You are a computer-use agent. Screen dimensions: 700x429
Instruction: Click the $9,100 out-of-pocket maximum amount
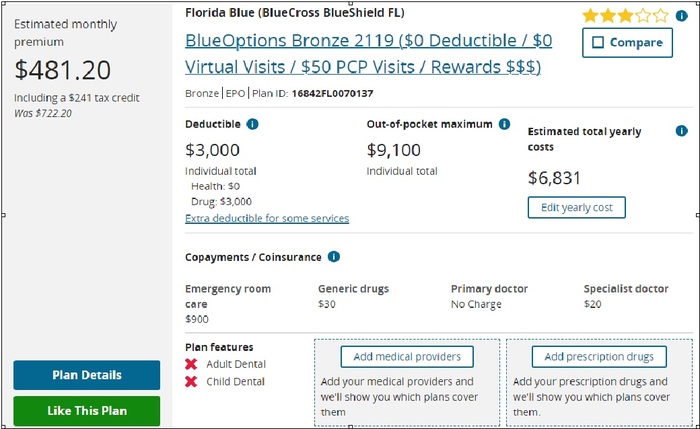tap(396, 151)
